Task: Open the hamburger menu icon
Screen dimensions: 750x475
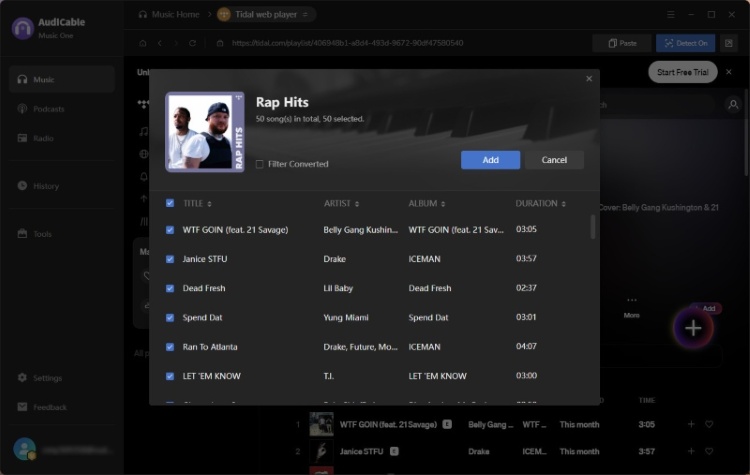Action: coord(671,14)
